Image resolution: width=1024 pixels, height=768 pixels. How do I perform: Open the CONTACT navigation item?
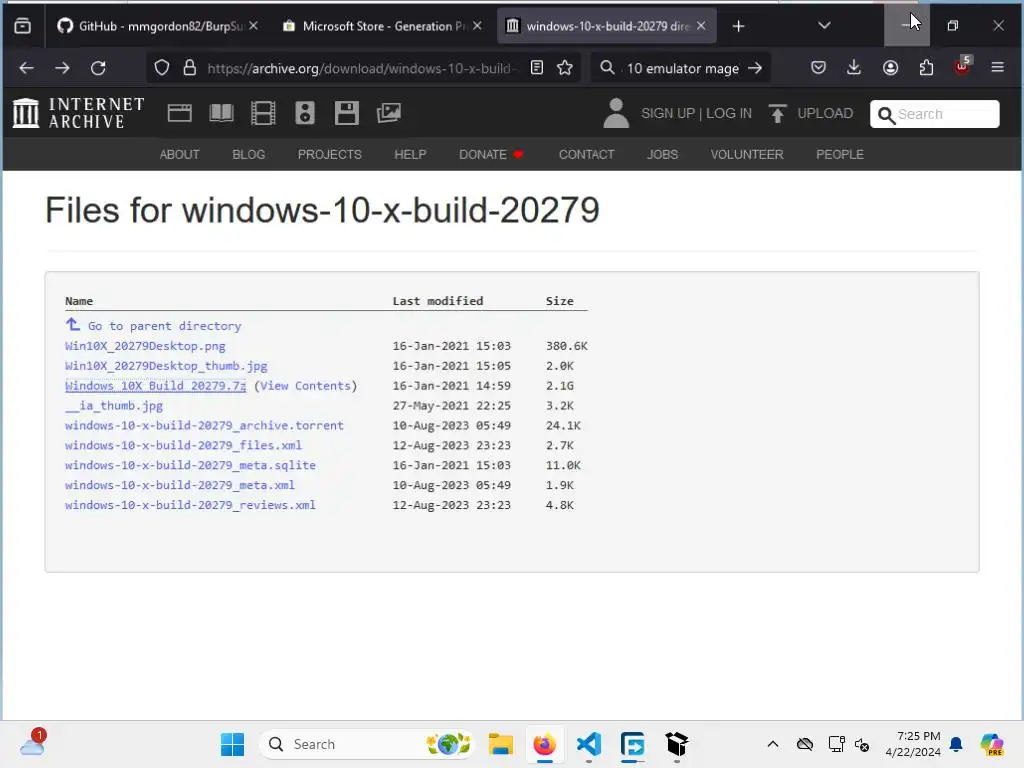(586, 155)
